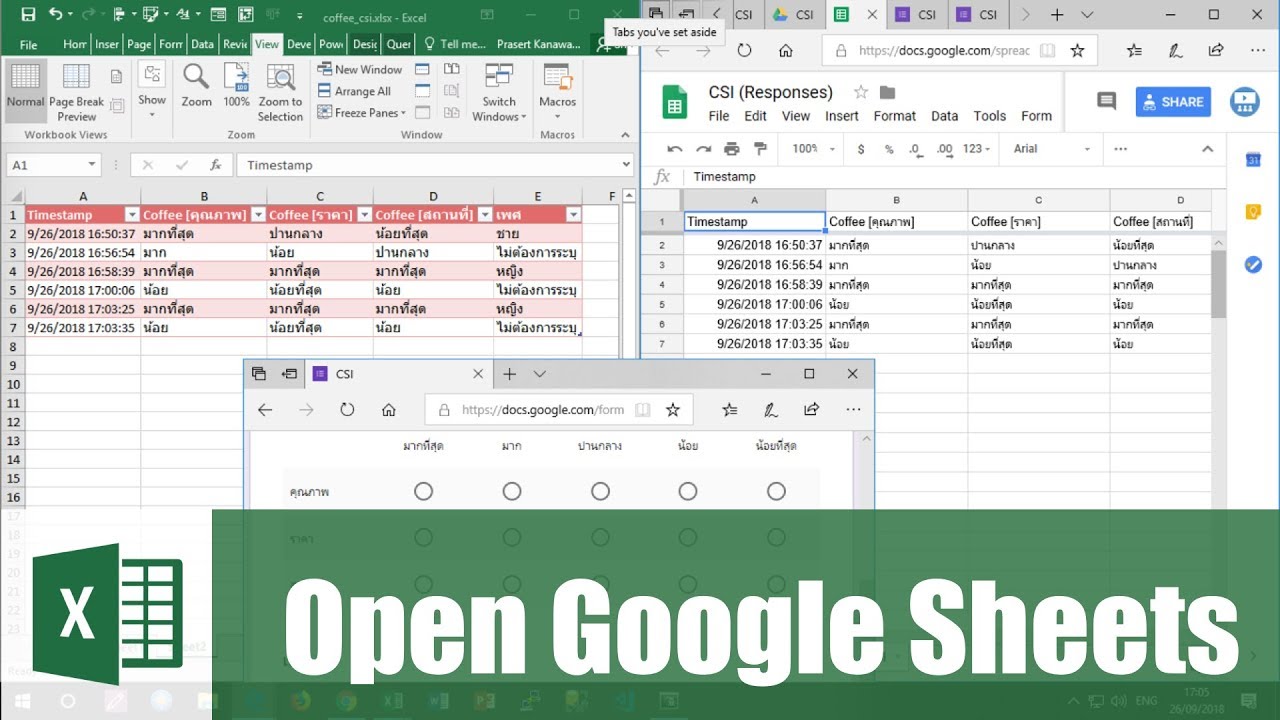Refresh the Google Sheets browser page
Screen dimensions: 1280x720
[743, 50]
